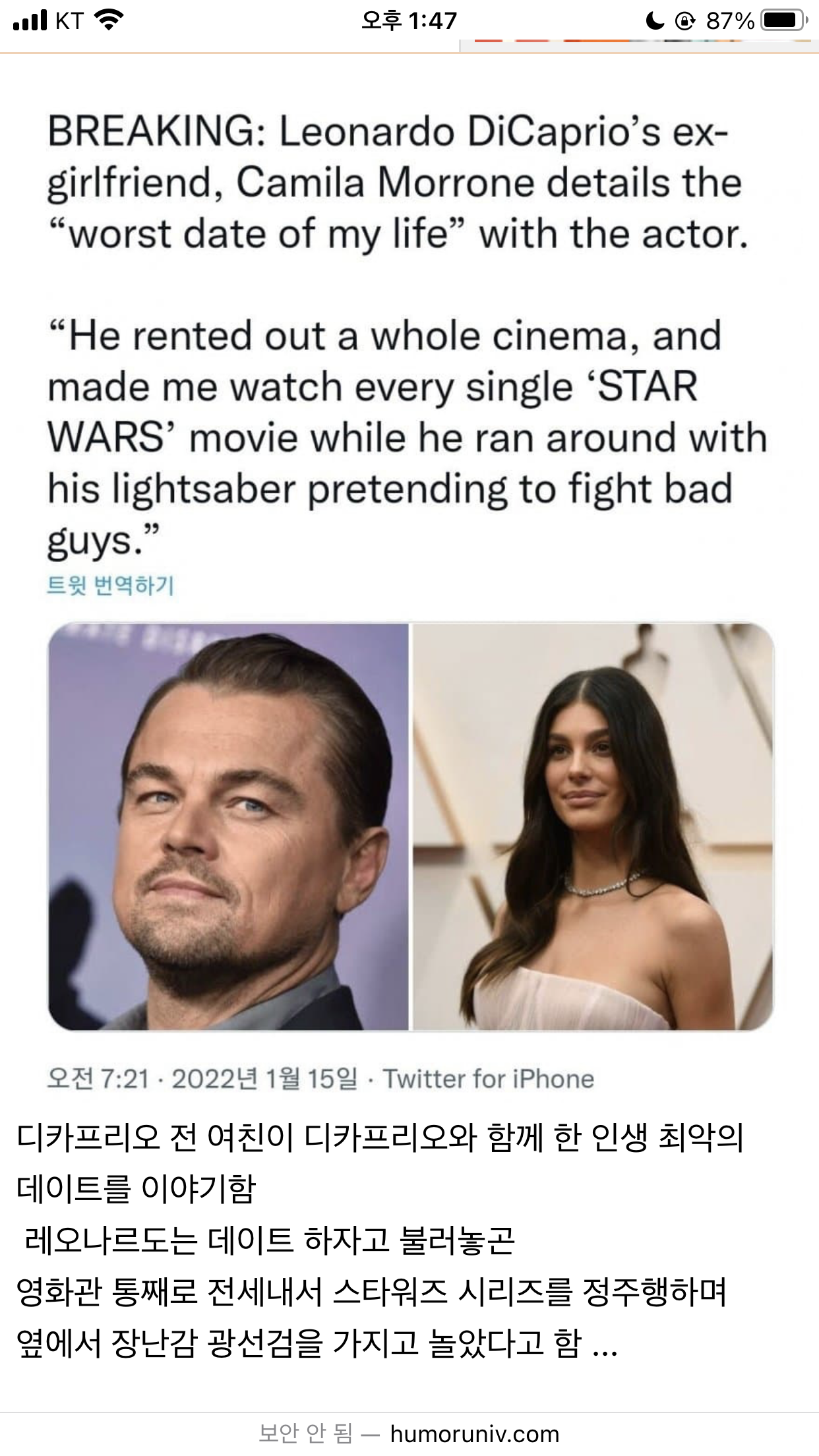Click the 트윗 번역하기 translate link
819x1456 pixels.
coord(110,585)
